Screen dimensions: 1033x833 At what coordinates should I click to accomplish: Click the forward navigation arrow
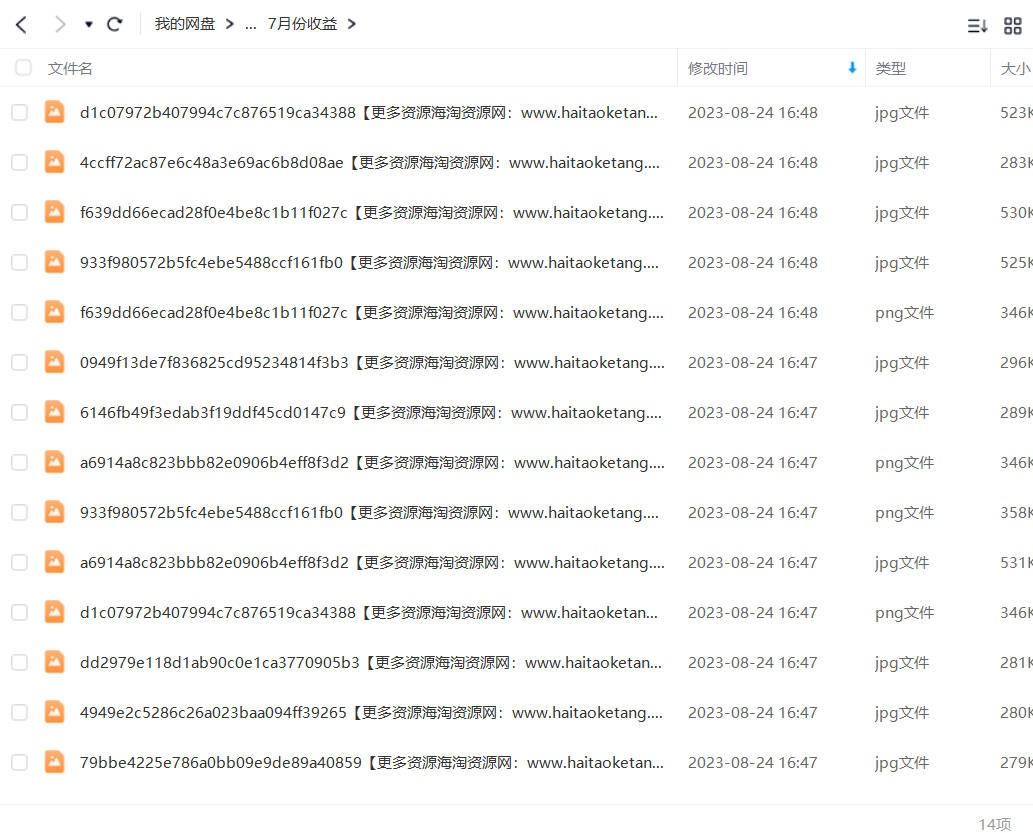60,25
